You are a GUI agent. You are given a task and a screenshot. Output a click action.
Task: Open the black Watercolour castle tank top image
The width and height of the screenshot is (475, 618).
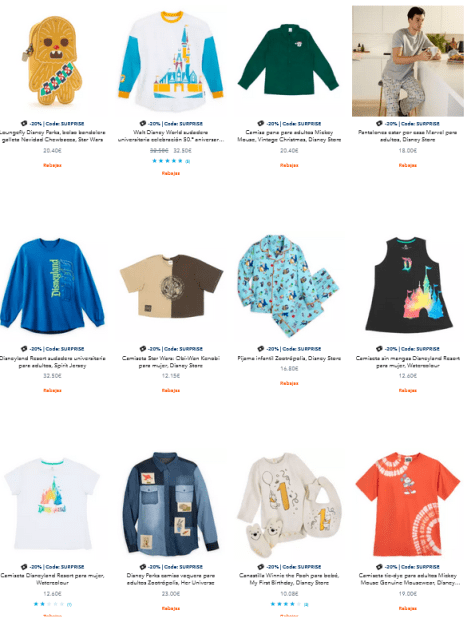pos(408,285)
